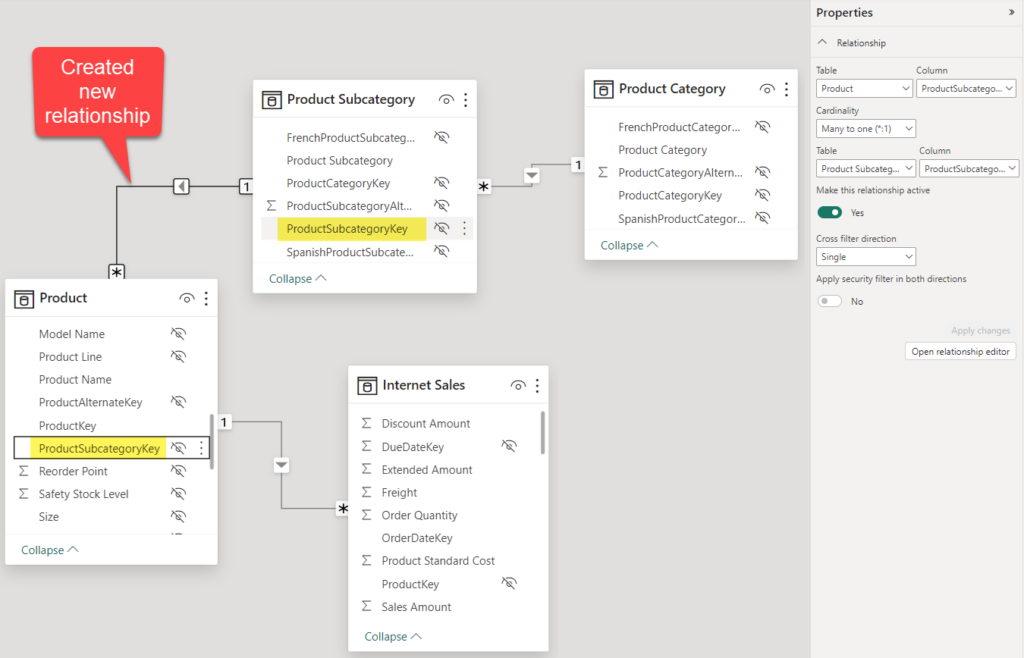Open the Product table options menu via ellipsis
This screenshot has height=658, width=1024.
[x=204, y=297]
